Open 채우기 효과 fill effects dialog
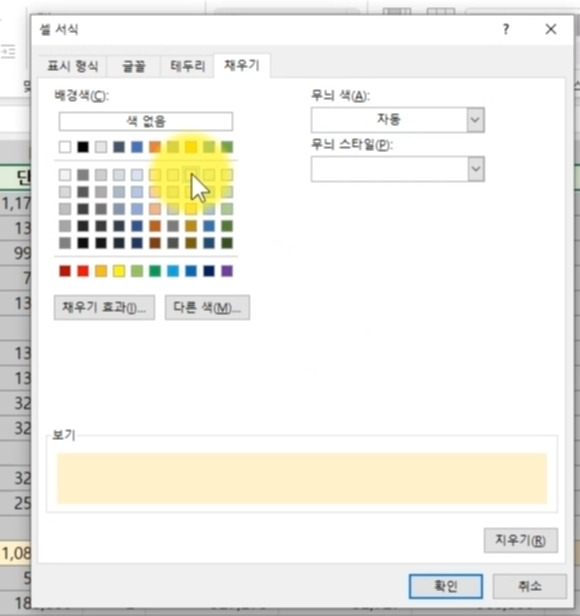 (104, 307)
